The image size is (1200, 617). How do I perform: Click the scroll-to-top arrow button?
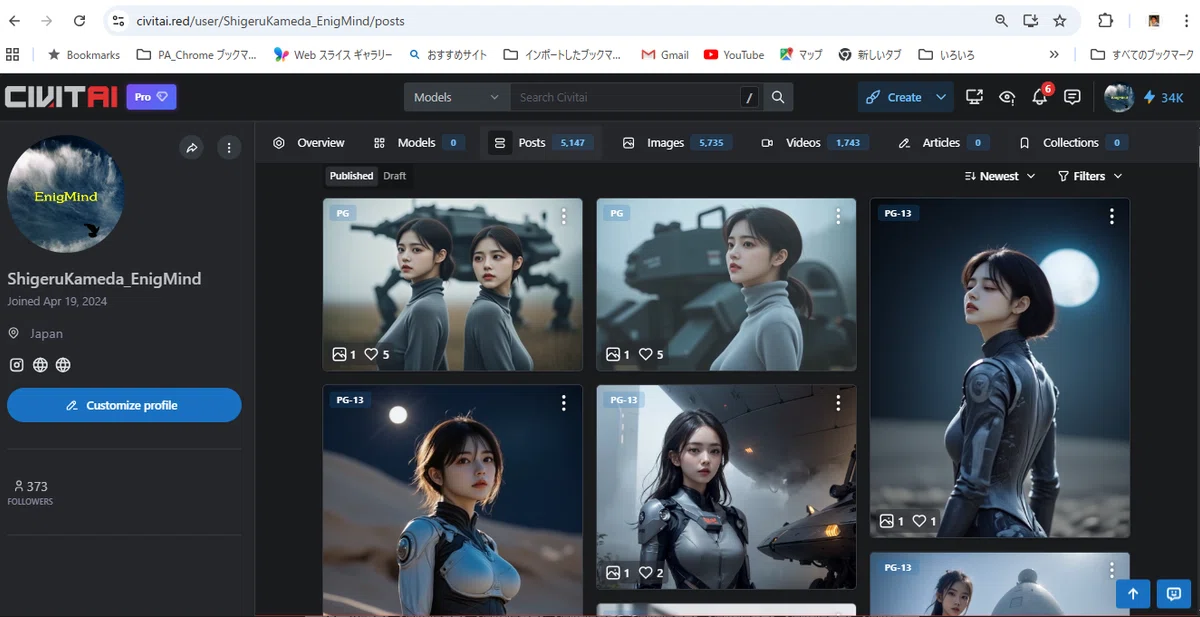(1133, 593)
